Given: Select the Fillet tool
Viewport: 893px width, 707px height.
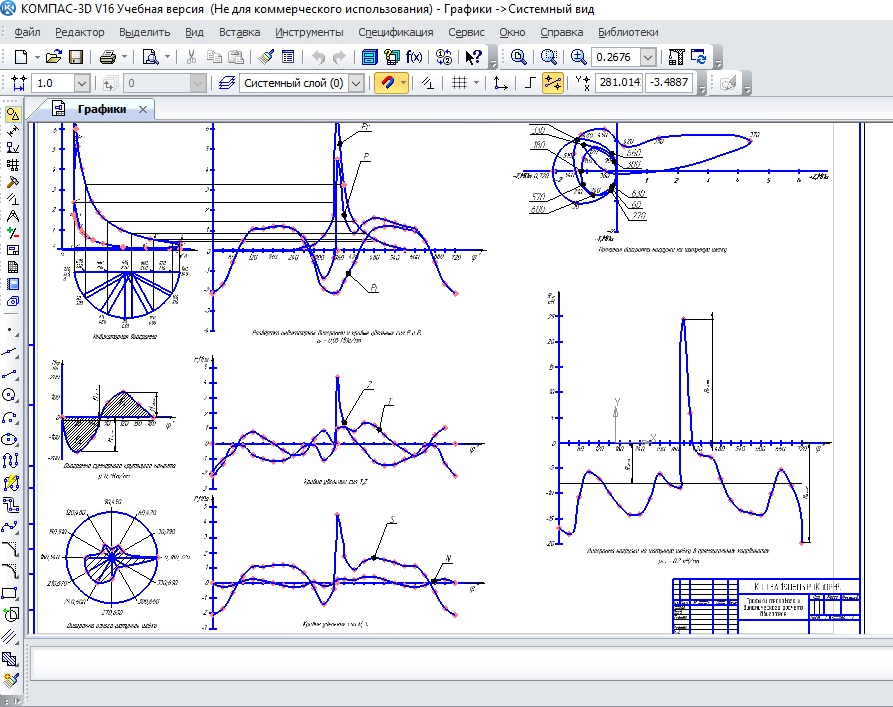Looking at the screenshot, I should click(x=10, y=571).
